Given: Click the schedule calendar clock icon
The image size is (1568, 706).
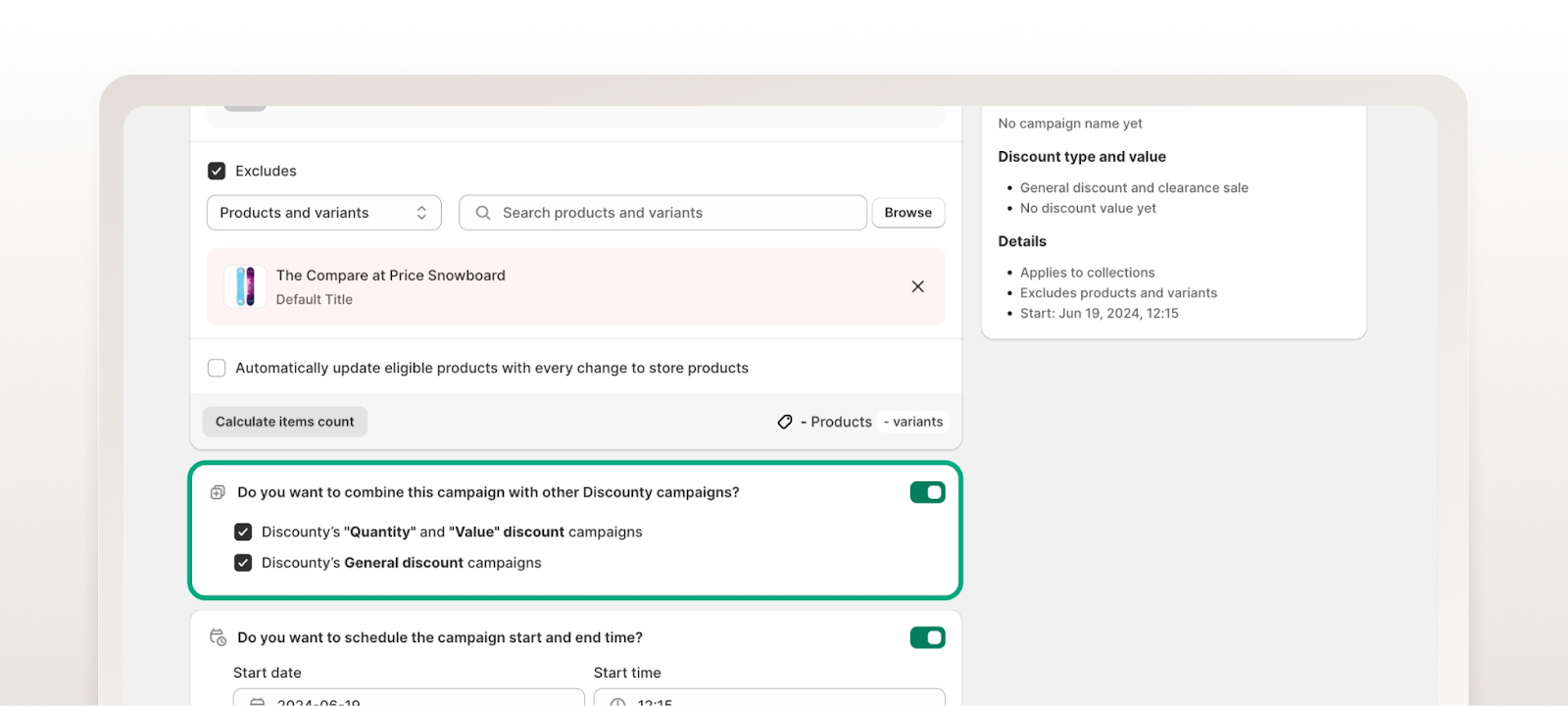Looking at the screenshot, I should (x=218, y=637).
